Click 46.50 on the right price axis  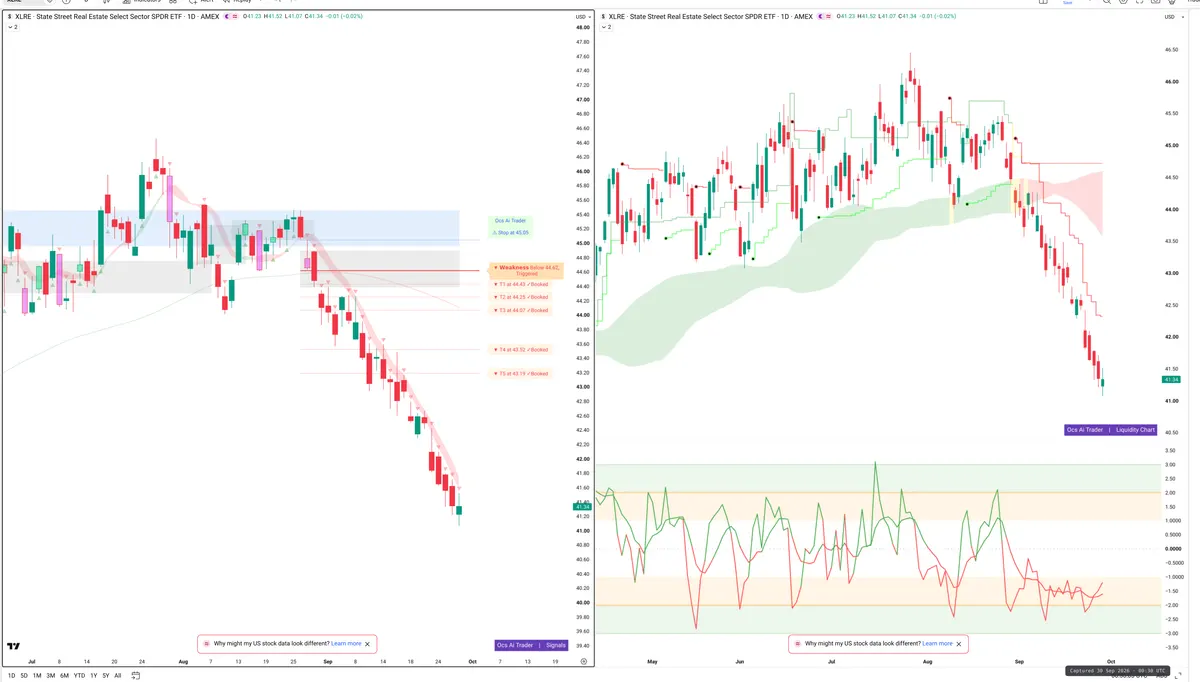coord(1172,49)
